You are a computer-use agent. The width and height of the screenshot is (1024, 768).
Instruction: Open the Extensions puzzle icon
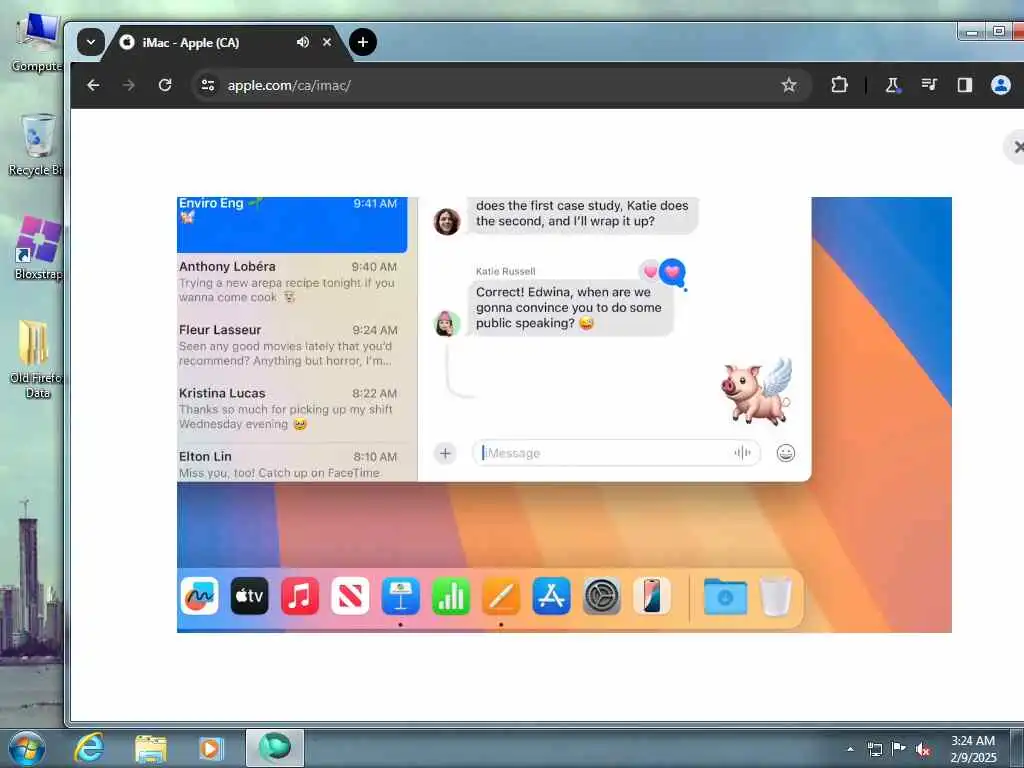click(x=839, y=85)
